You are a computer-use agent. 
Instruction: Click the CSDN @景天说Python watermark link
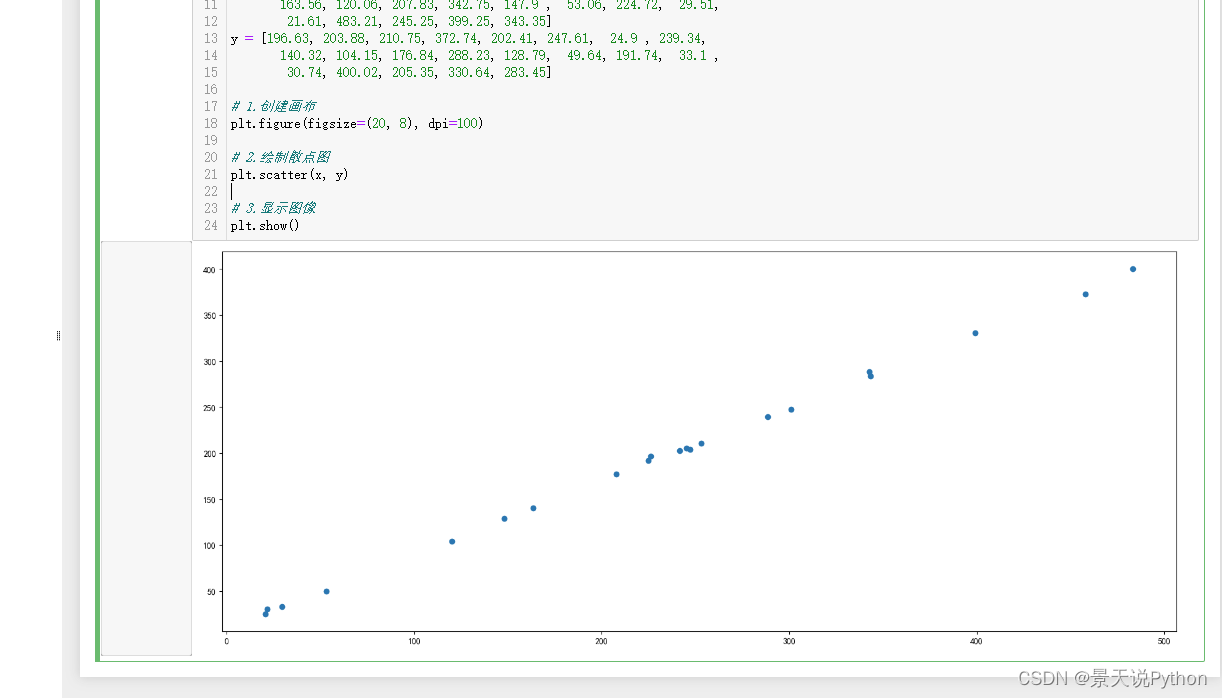click(x=1115, y=679)
